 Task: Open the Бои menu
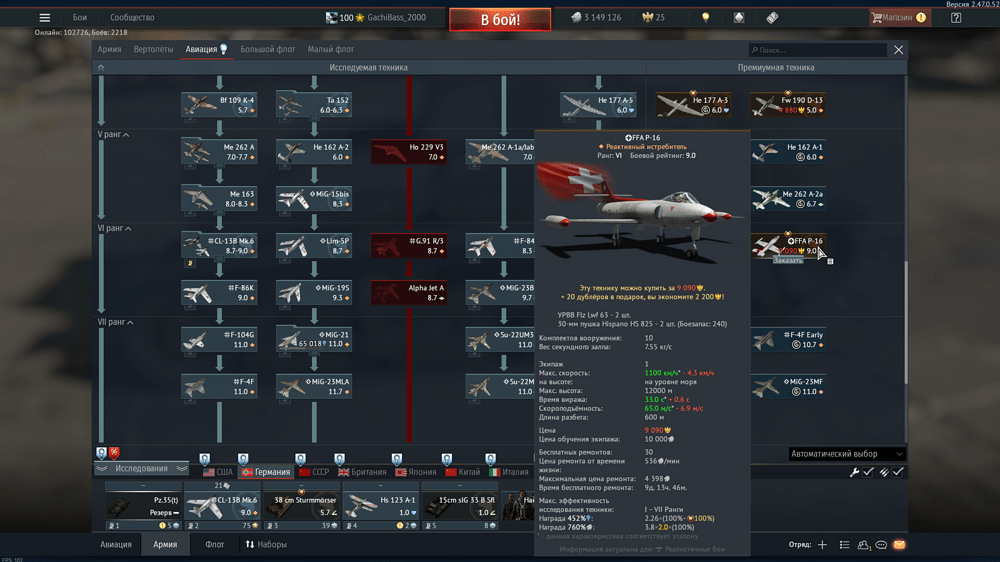(x=80, y=18)
